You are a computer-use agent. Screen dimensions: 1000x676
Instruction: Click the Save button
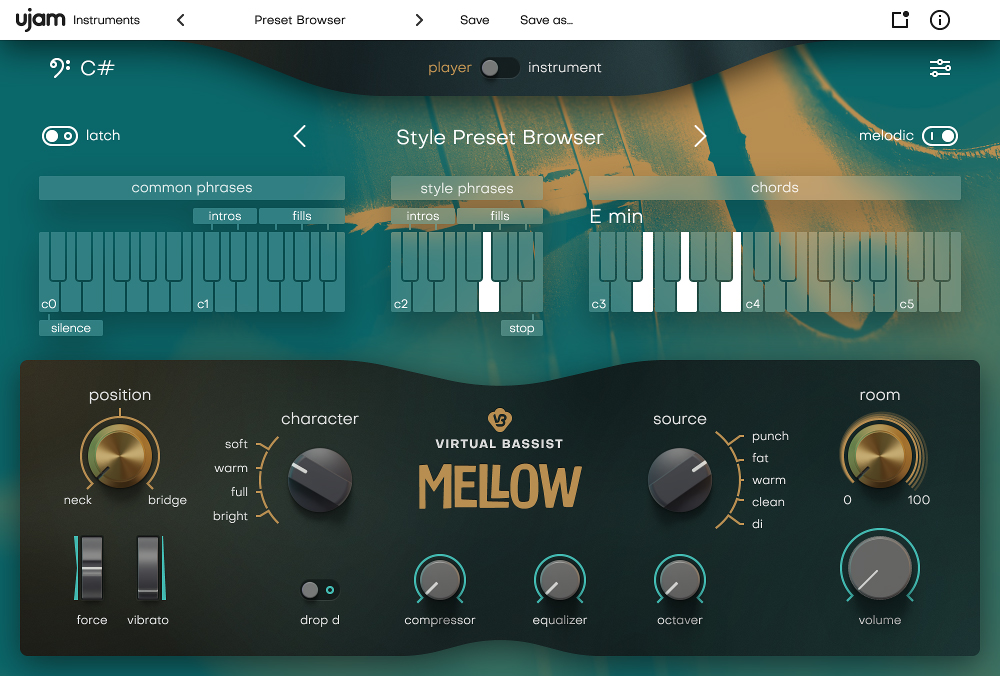474,19
